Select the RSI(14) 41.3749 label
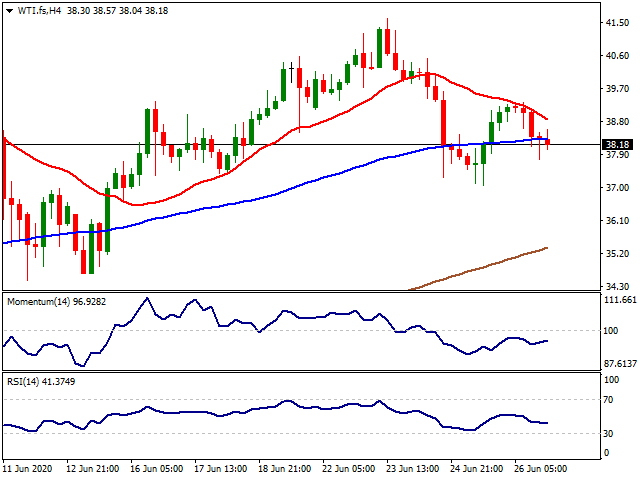 click(x=41, y=382)
